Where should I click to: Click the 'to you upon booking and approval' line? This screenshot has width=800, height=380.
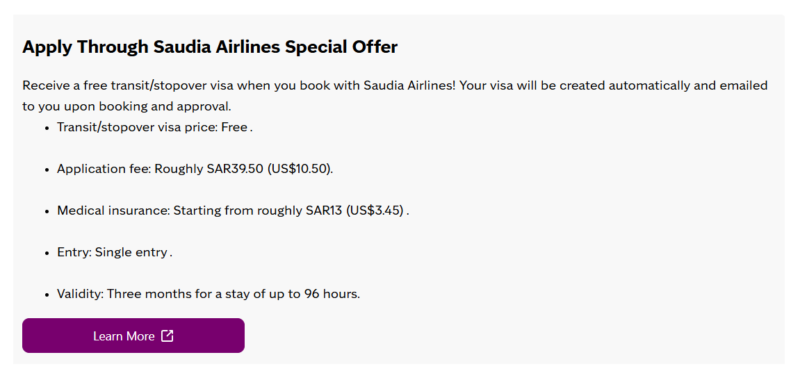pos(127,107)
